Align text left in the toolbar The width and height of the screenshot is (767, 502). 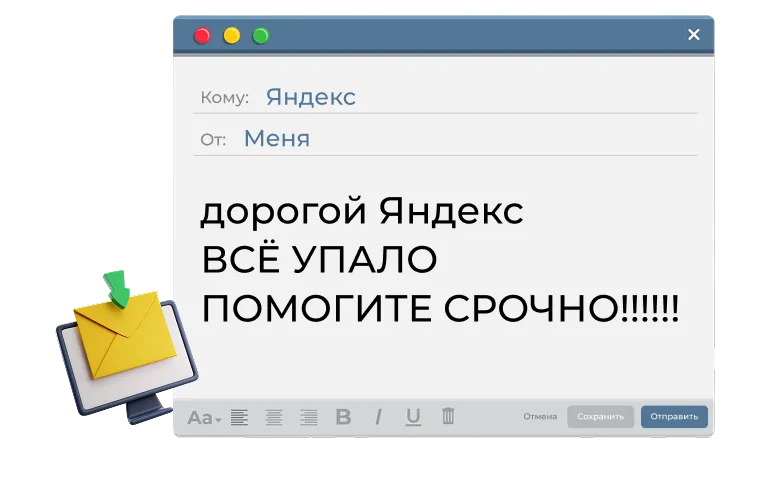point(239,417)
